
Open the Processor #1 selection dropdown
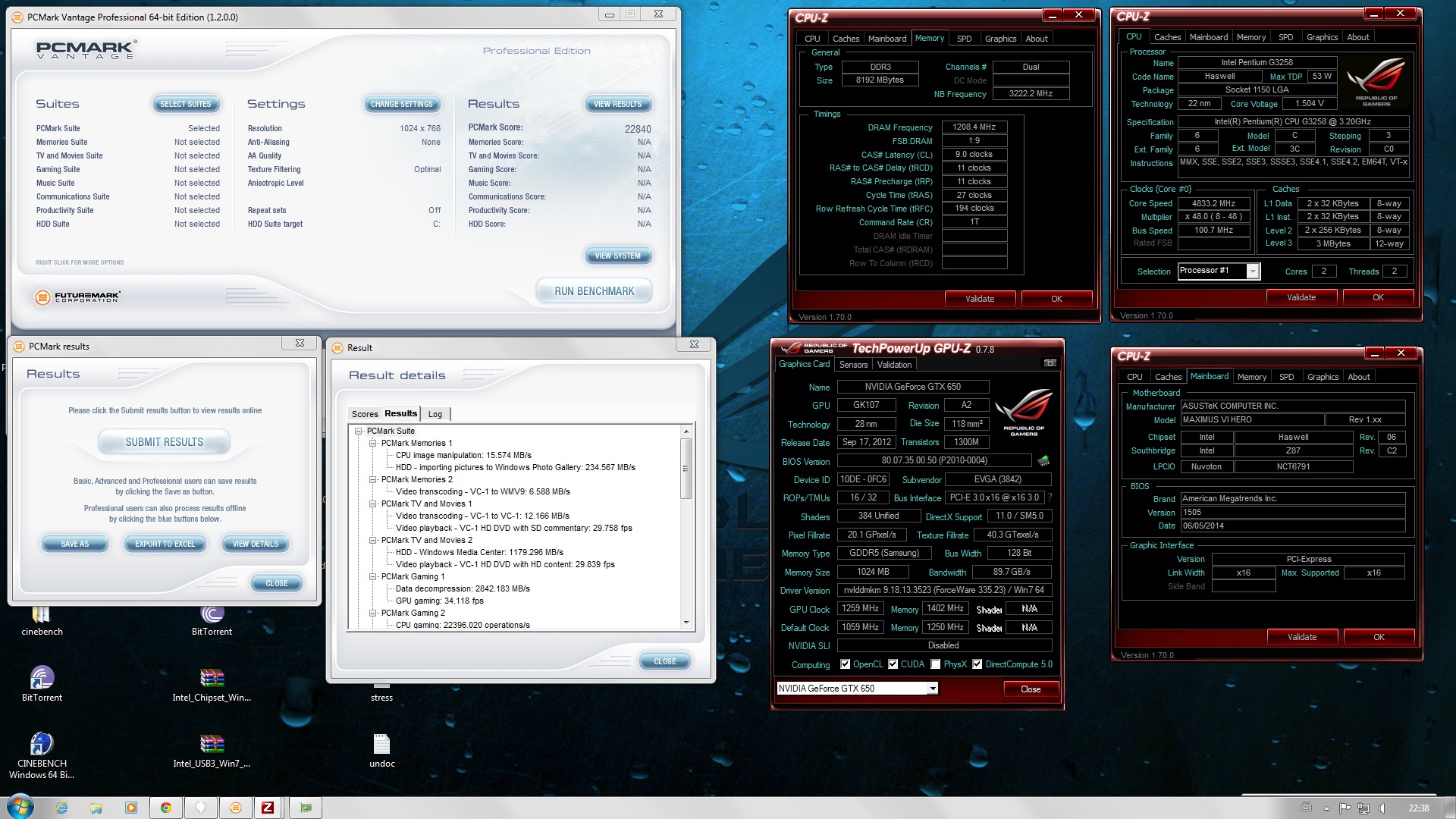tap(1253, 271)
